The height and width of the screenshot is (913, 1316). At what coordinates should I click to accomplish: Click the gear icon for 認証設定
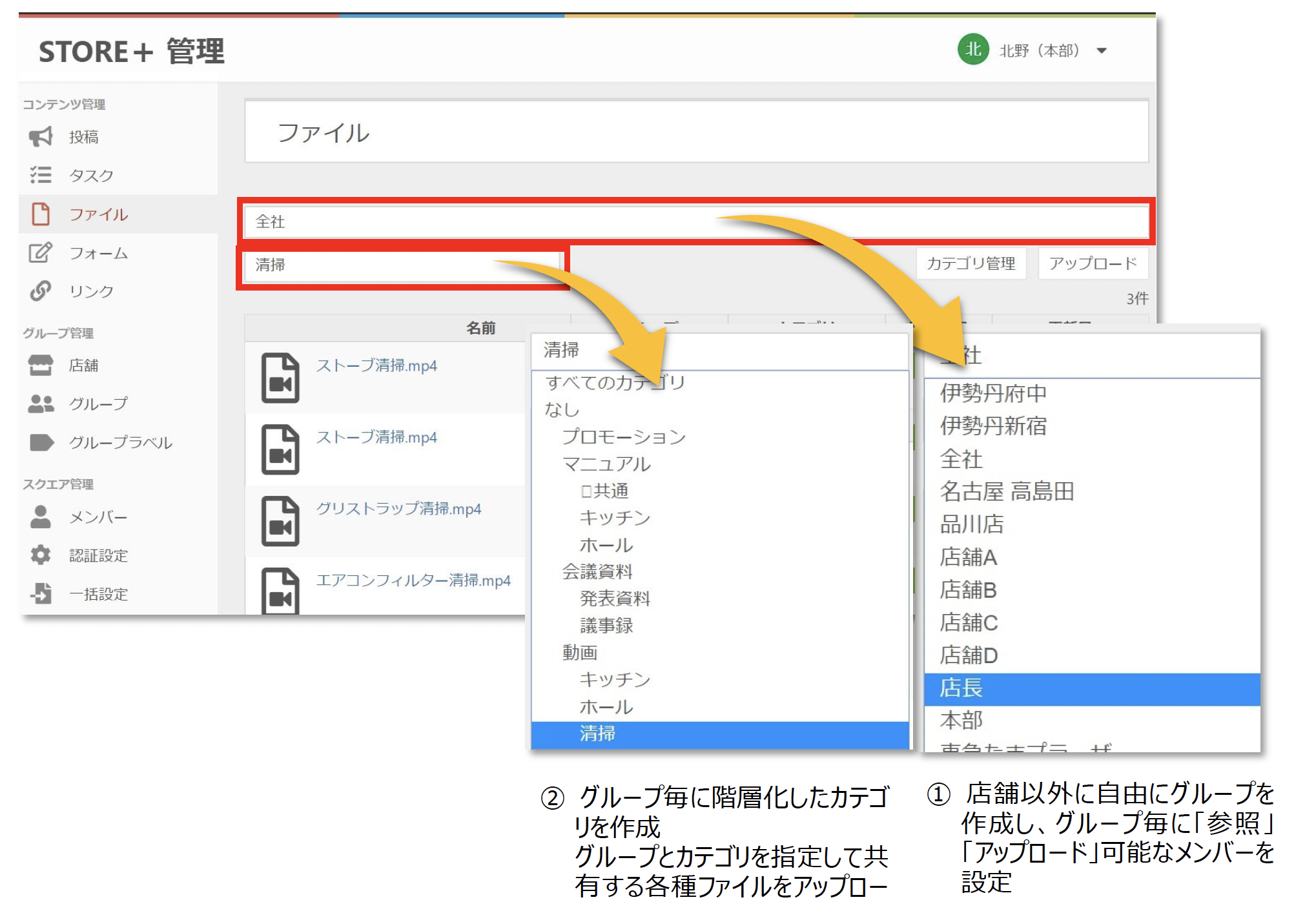41,555
